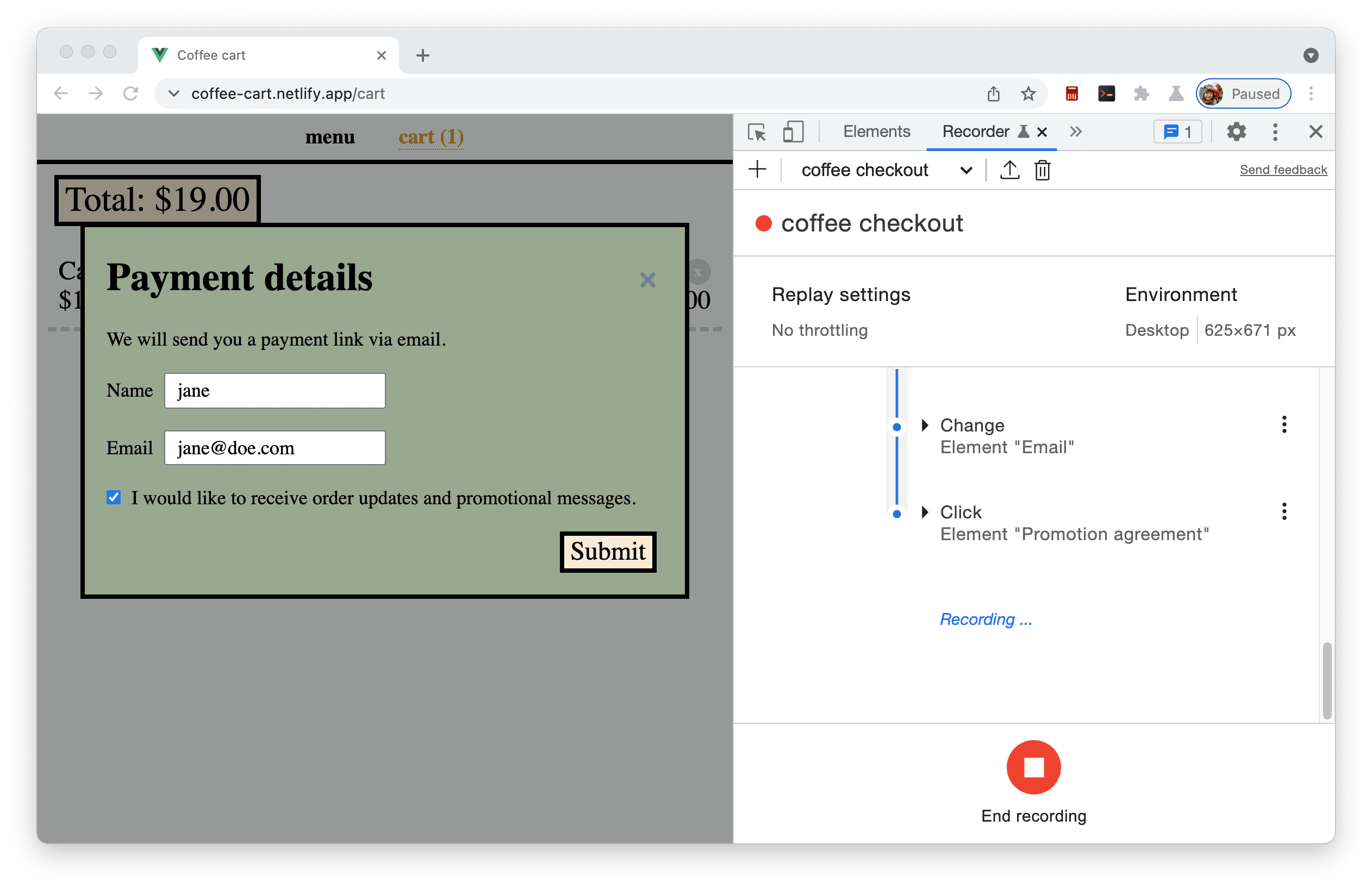The height and width of the screenshot is (889, 1372).
Task: Click the DevTools overflow menu icon
Action: pyautogui.click(x=1277, y=131)
